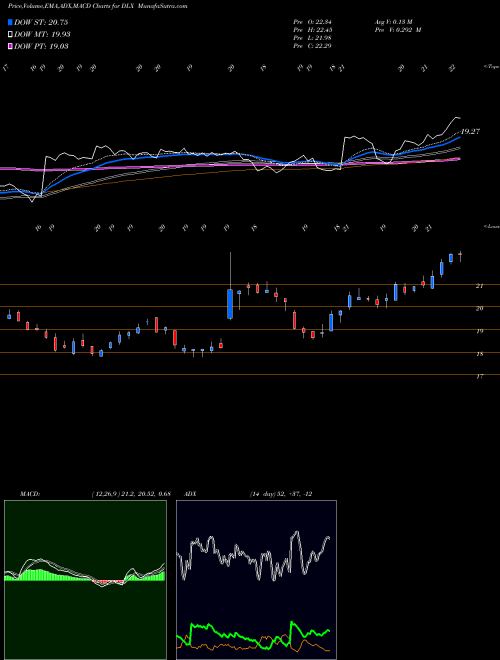This screenshot has height=660, width=500.
Task: Click the 'Pre C: 22.29' value
Action: coord(312,46)
